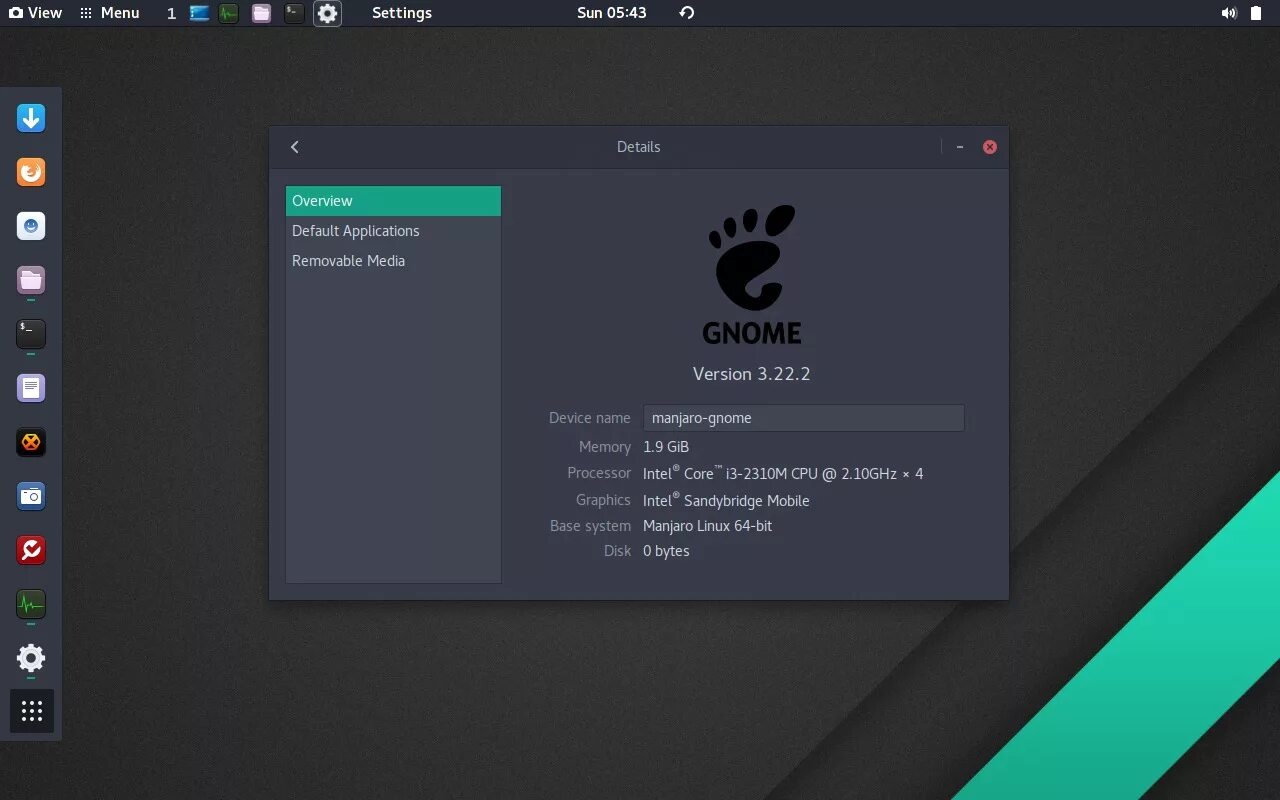
Task: Open the Settings gear in the dock
Action: coord(31,658)
